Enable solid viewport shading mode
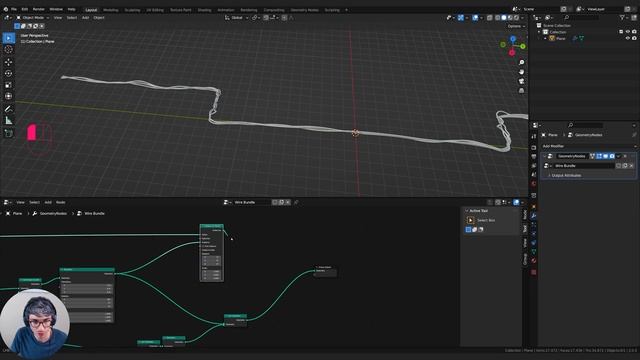 coord(504,18)
